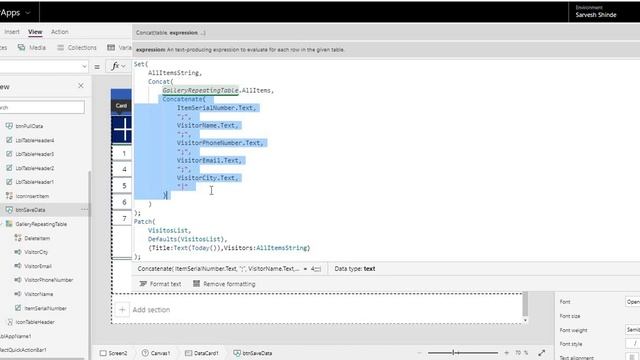Select LblTableHeader2 in the tree view
This screenshot has height=360, width=640.
pos(35,168)
